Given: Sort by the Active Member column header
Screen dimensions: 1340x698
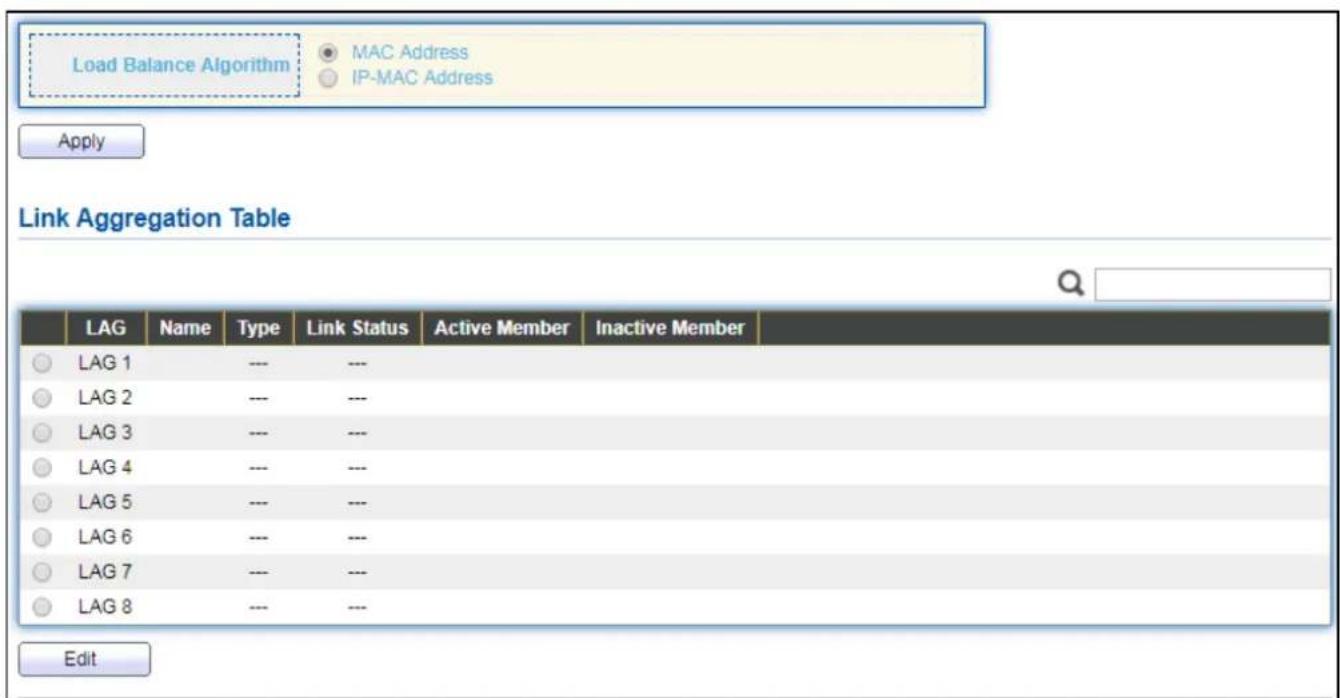Looking at the screenshot, I should click(x=502, y=328).
